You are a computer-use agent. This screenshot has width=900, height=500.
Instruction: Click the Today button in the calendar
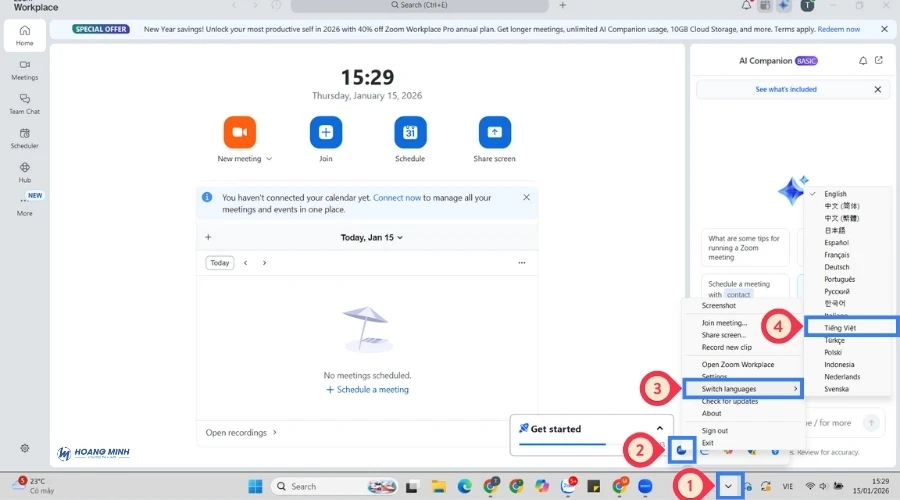[220, 263]
